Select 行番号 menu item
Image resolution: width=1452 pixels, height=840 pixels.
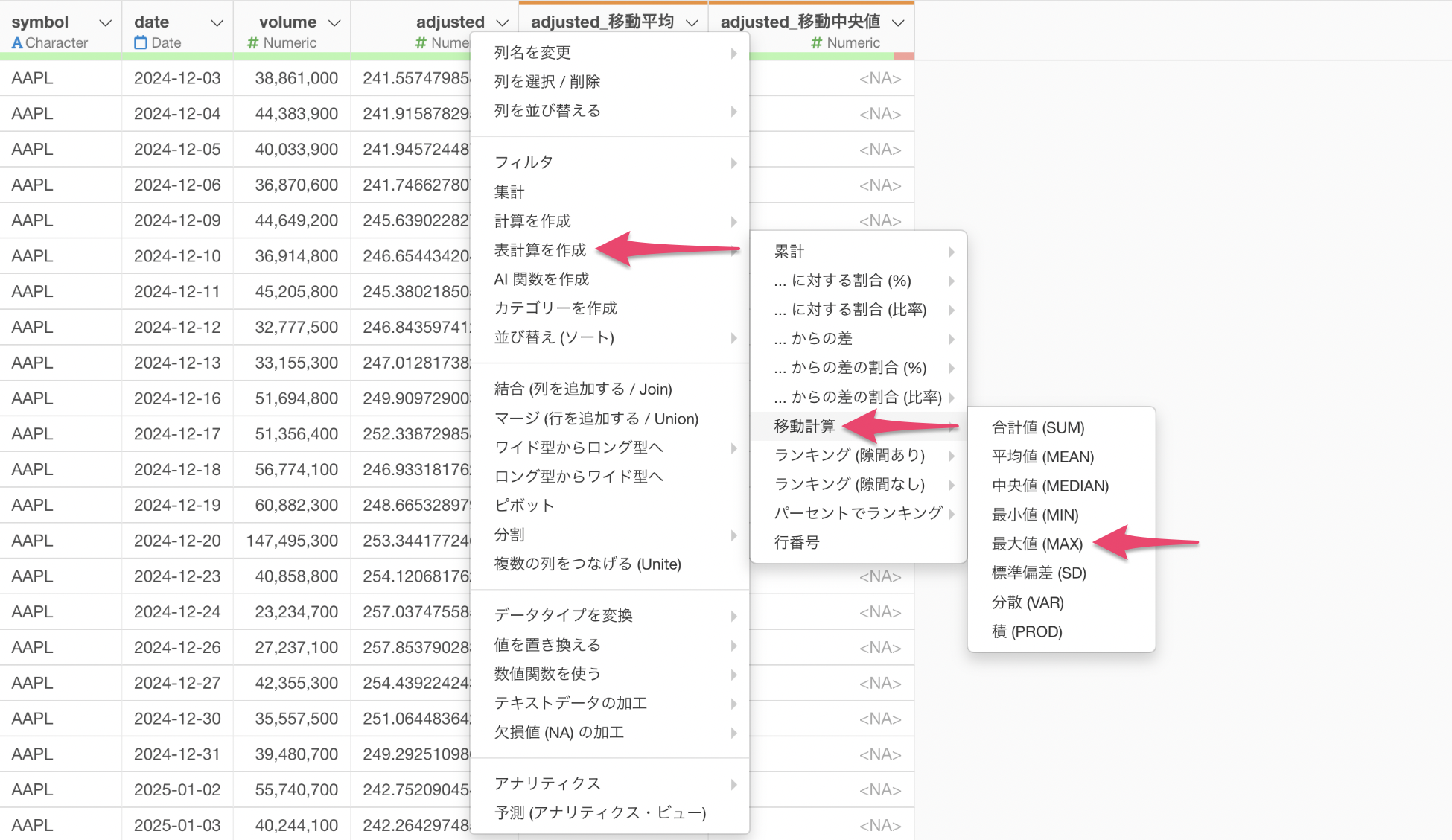797,542
